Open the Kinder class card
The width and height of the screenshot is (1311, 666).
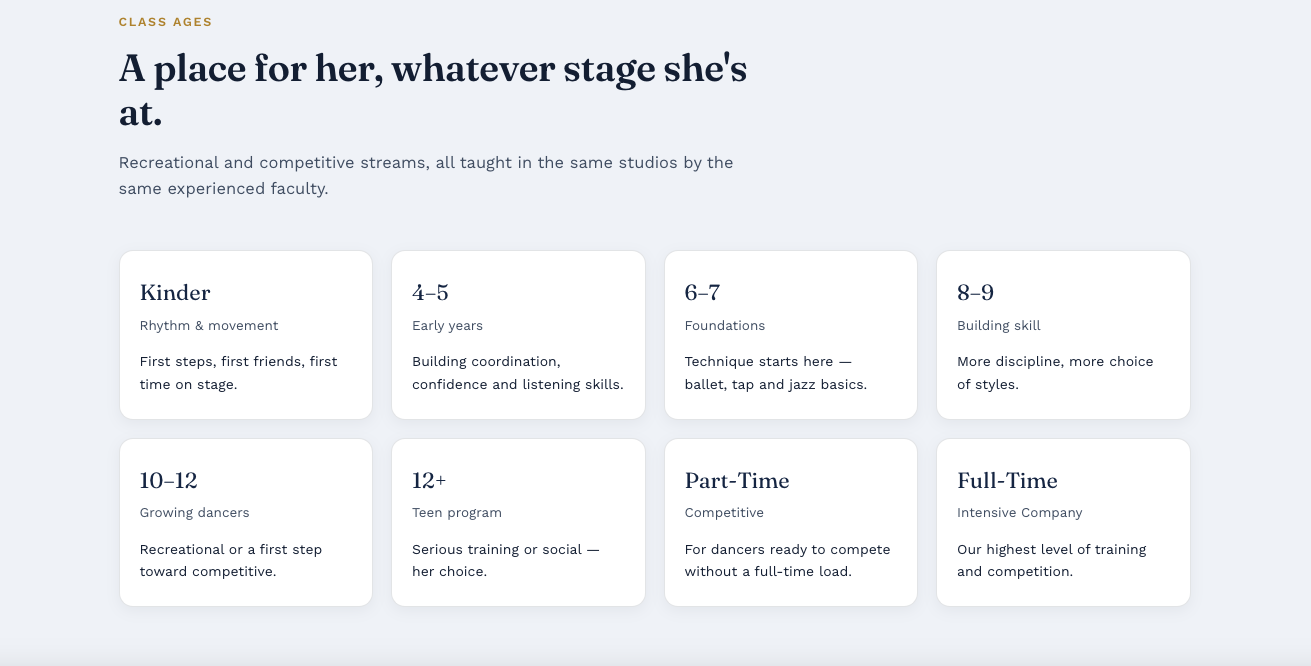tap(246, 335)
